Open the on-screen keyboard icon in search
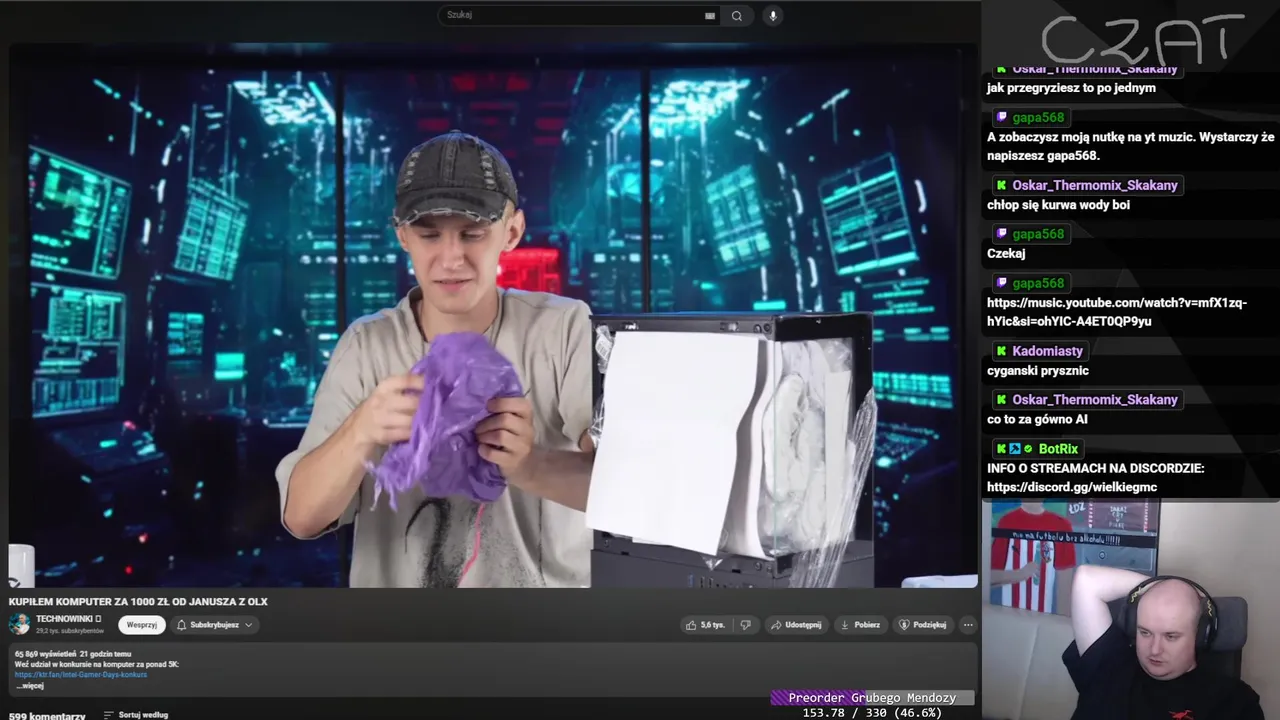The image size is (1280, 720). coord(710,15)
